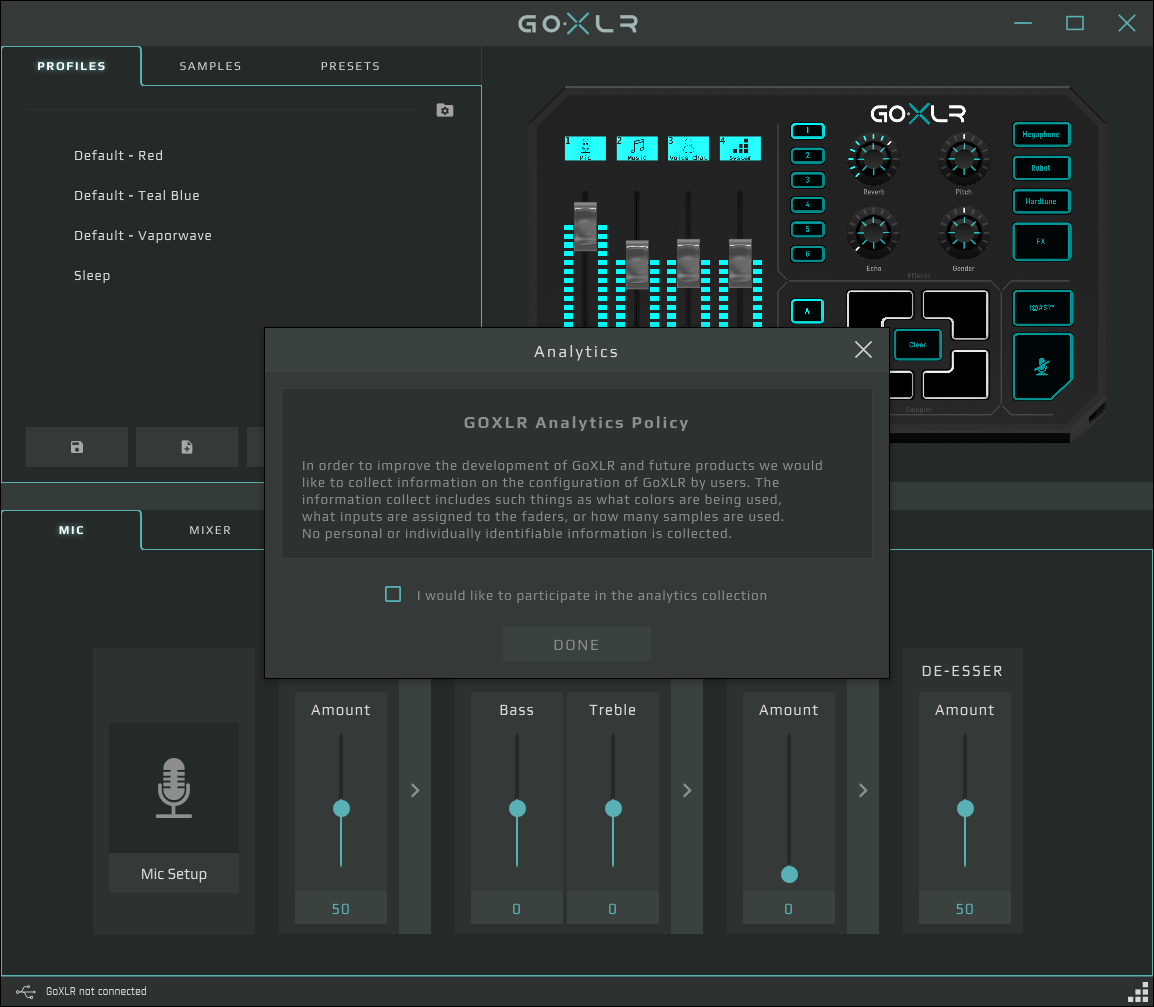Image resolution: width=1154 pixels, height=1007 pixels.
Task: Toggle the Hardtune effect button
Action: coord(1041,202)
